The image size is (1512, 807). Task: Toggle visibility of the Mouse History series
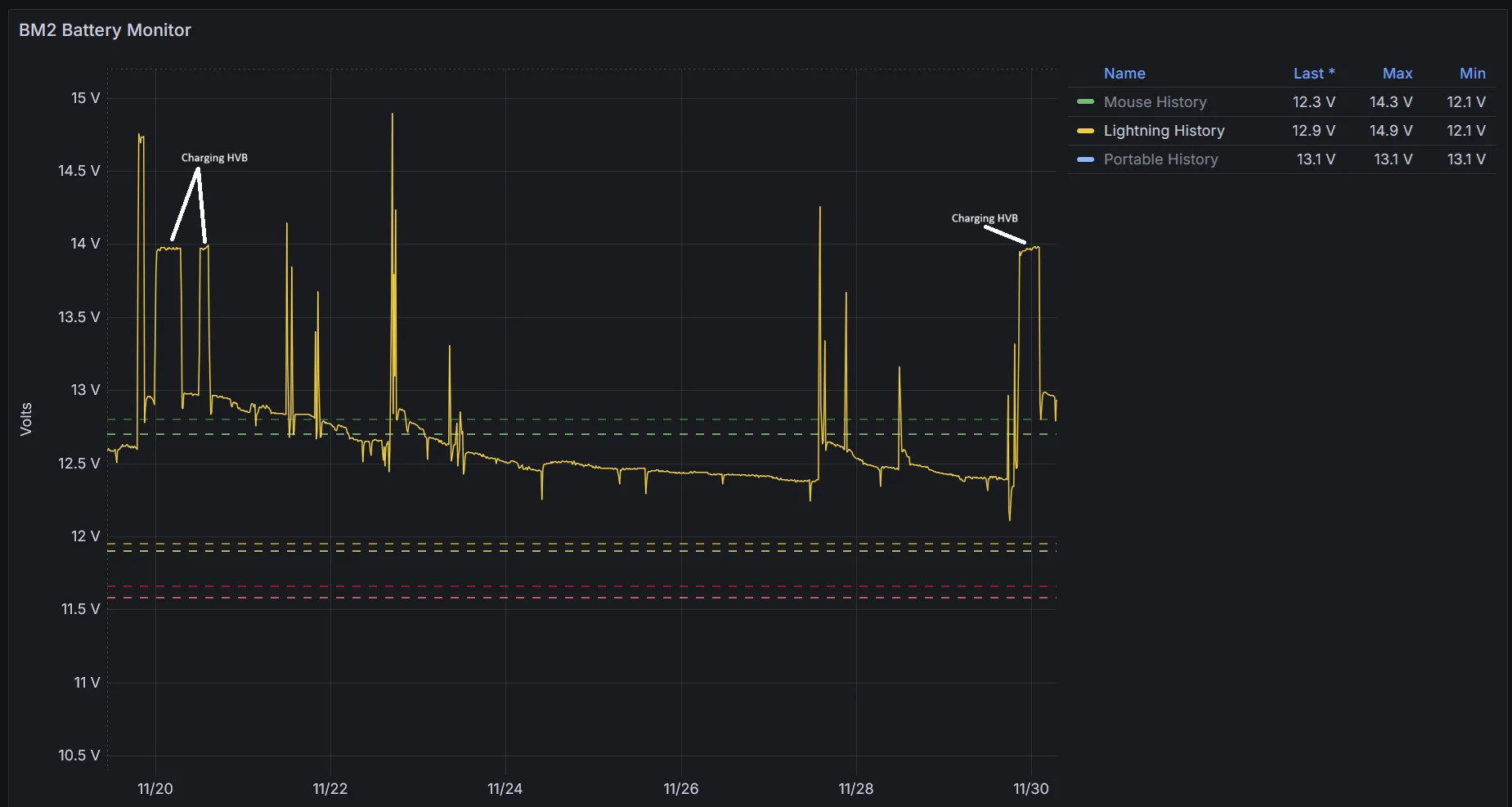[x=1155, y=102]
